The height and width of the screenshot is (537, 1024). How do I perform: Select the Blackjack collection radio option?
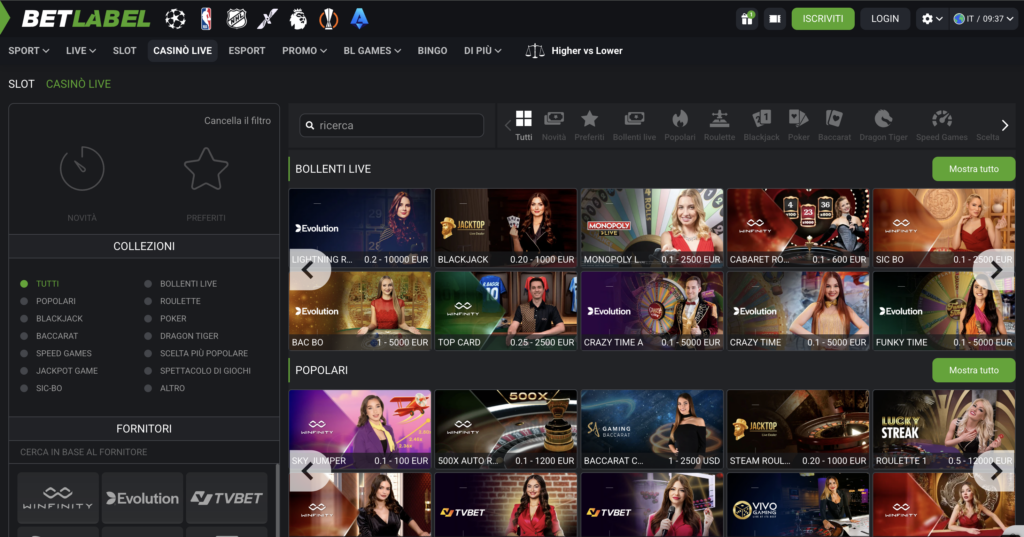point(24,319)
